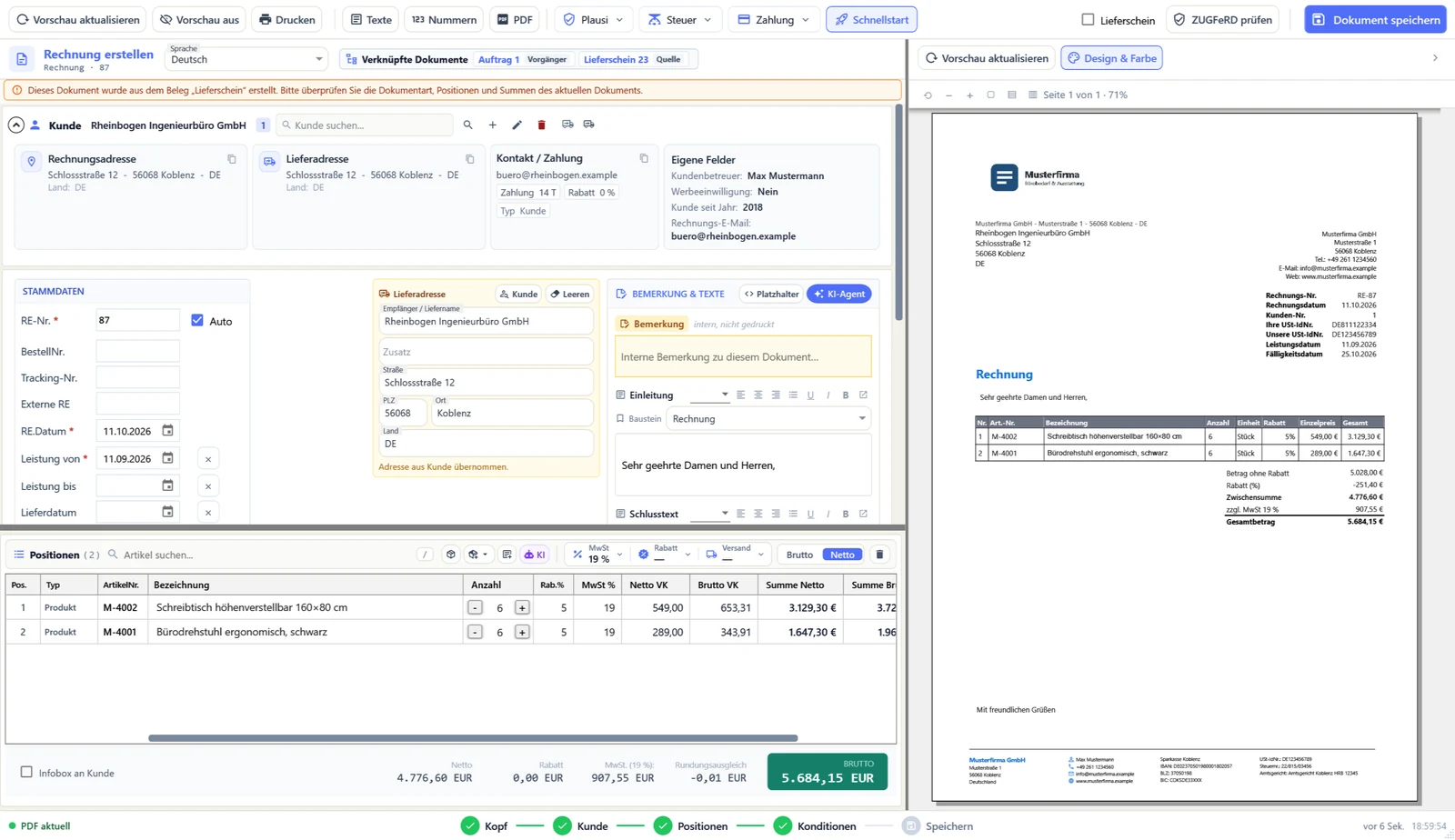The image size is (1455, 840).
Task: Increase quantity for Bürodrehstuhl row
Action: 522,632
